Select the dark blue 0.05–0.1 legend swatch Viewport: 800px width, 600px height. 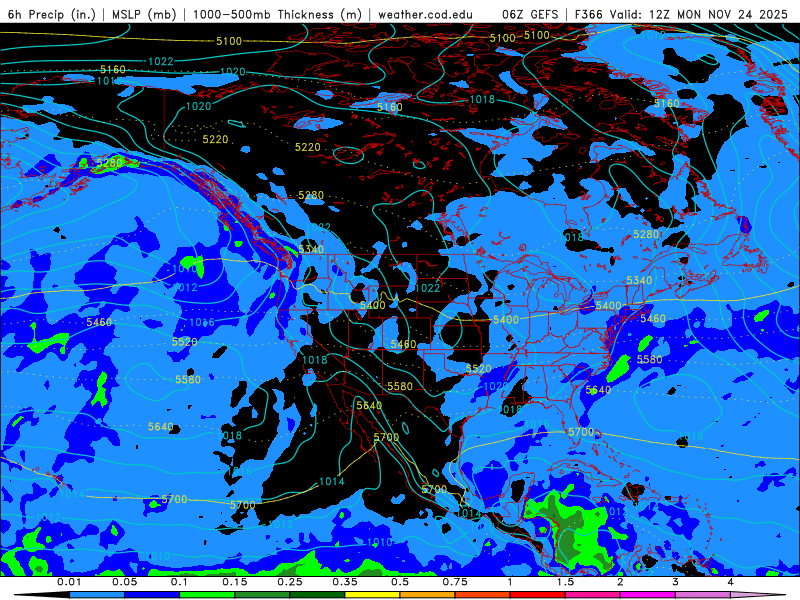(x=152, y=595)
